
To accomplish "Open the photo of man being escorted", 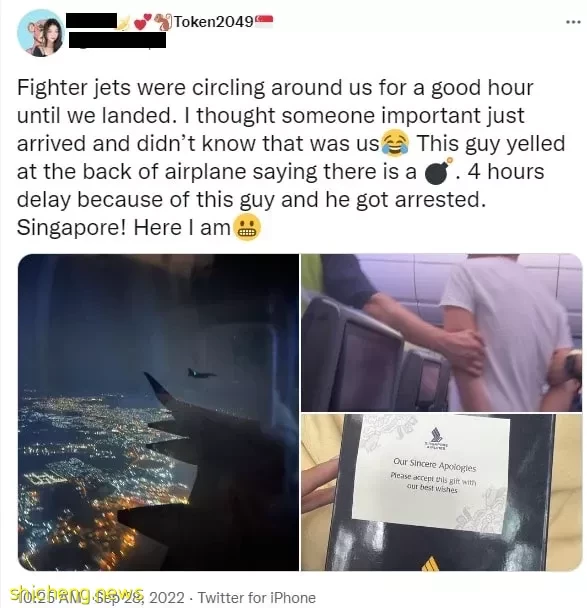I will (442, 333).
